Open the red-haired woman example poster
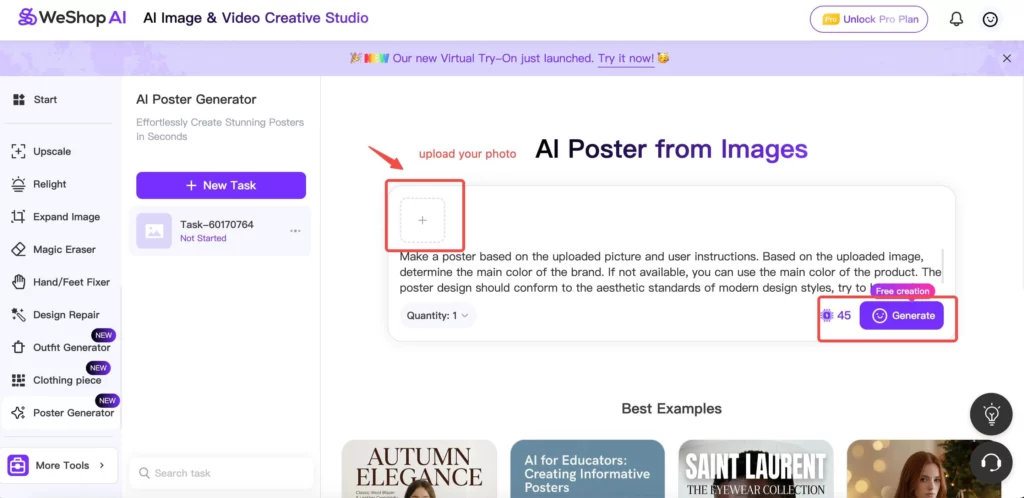1024x498 pixels. 924,469
